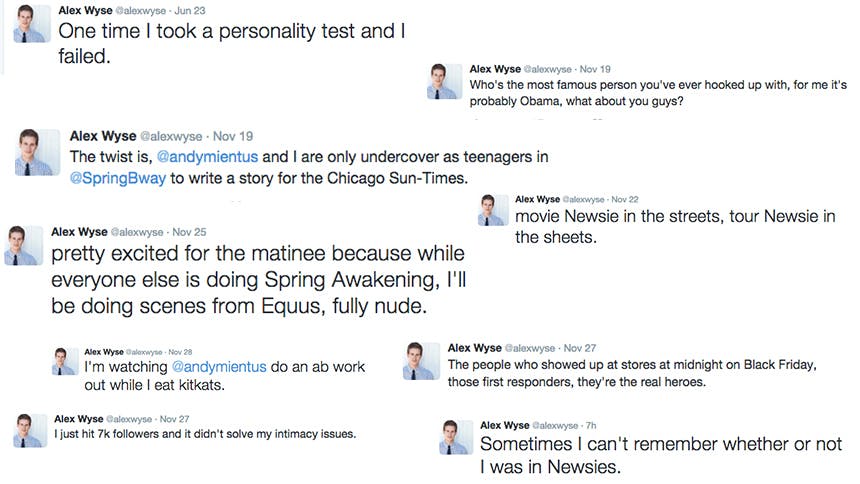Open the Nov 22 tweet timestamp

[624, 200]
